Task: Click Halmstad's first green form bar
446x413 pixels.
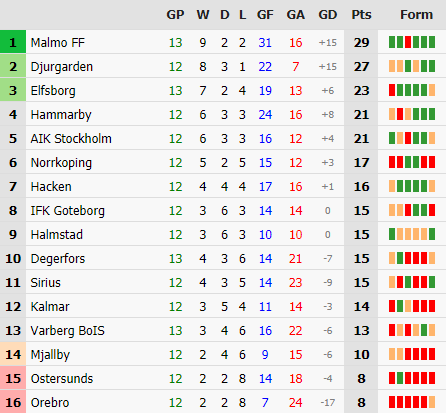Action: (x=392, y=234)
